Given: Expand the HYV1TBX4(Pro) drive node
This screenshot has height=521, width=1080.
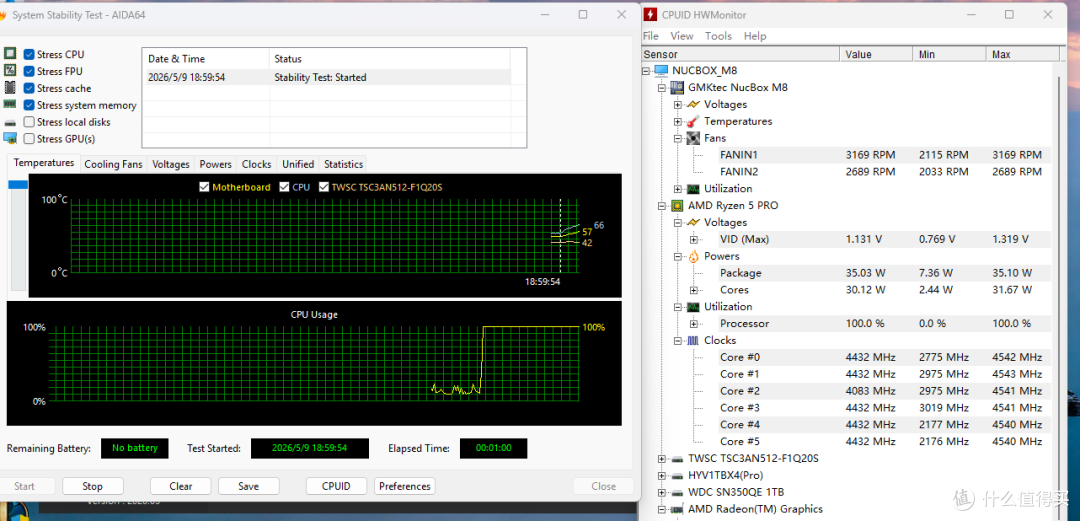Looking at the screenshot, I should [x=662, y=476].
